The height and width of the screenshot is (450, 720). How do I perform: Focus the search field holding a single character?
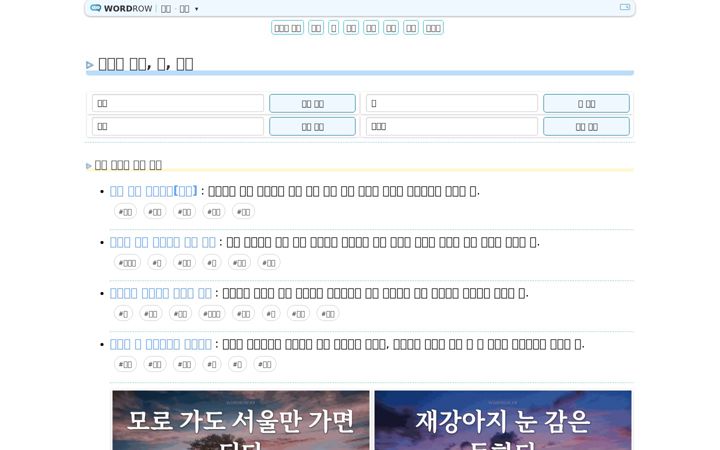[452, 103]
